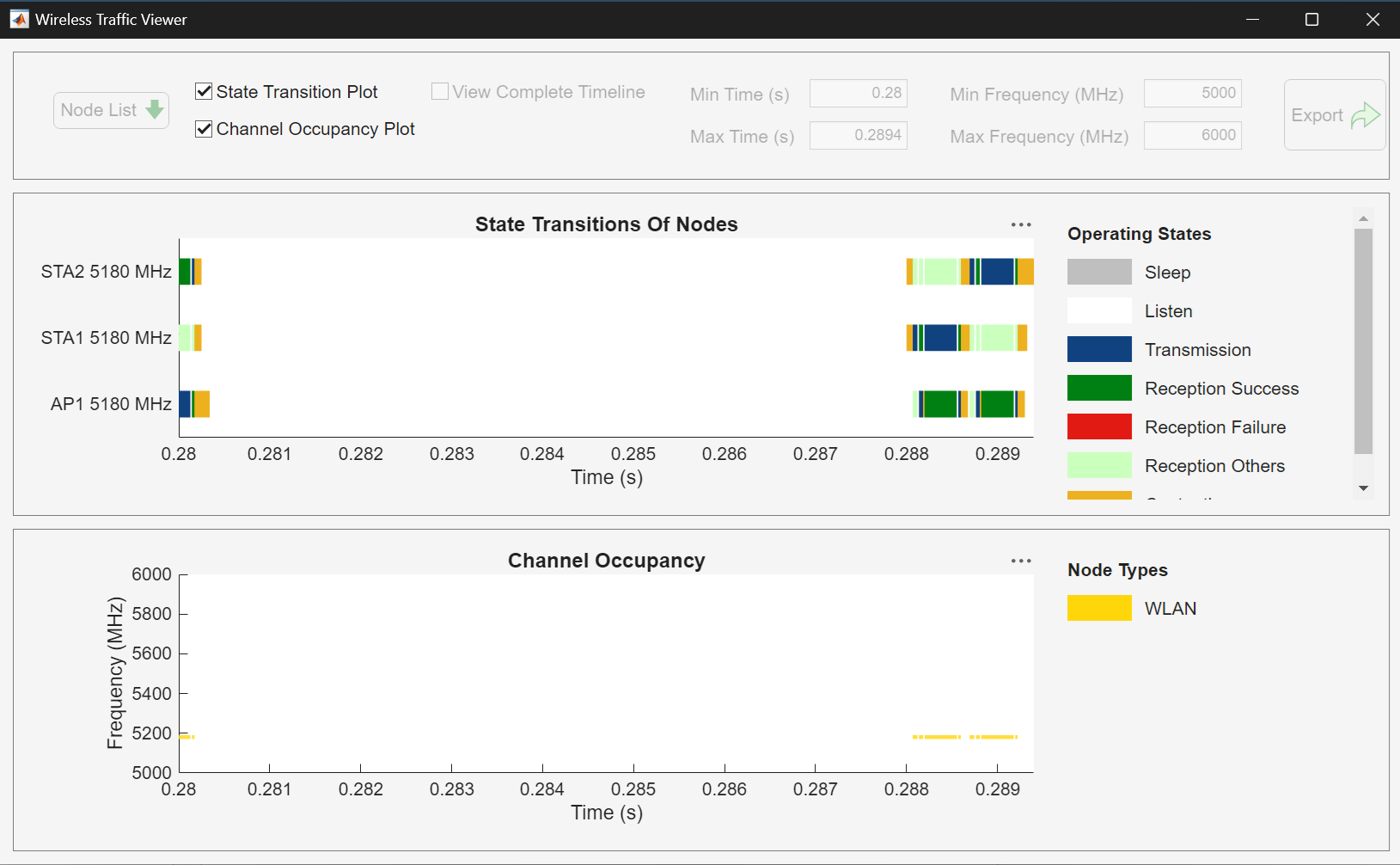Click the Transmission blue color swatch
Screen dimensions: 1400x865
[1099, 349]
